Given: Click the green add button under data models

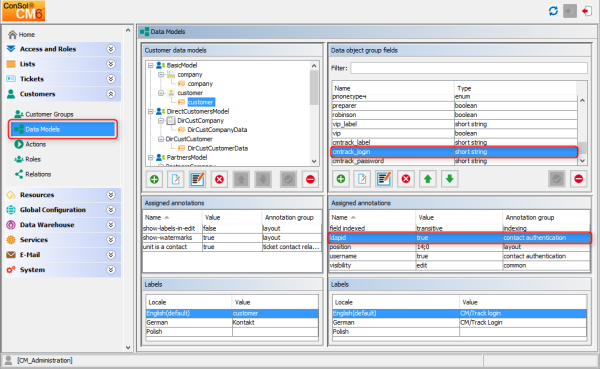Looking at the screenshot, I should tap(154, 179).
